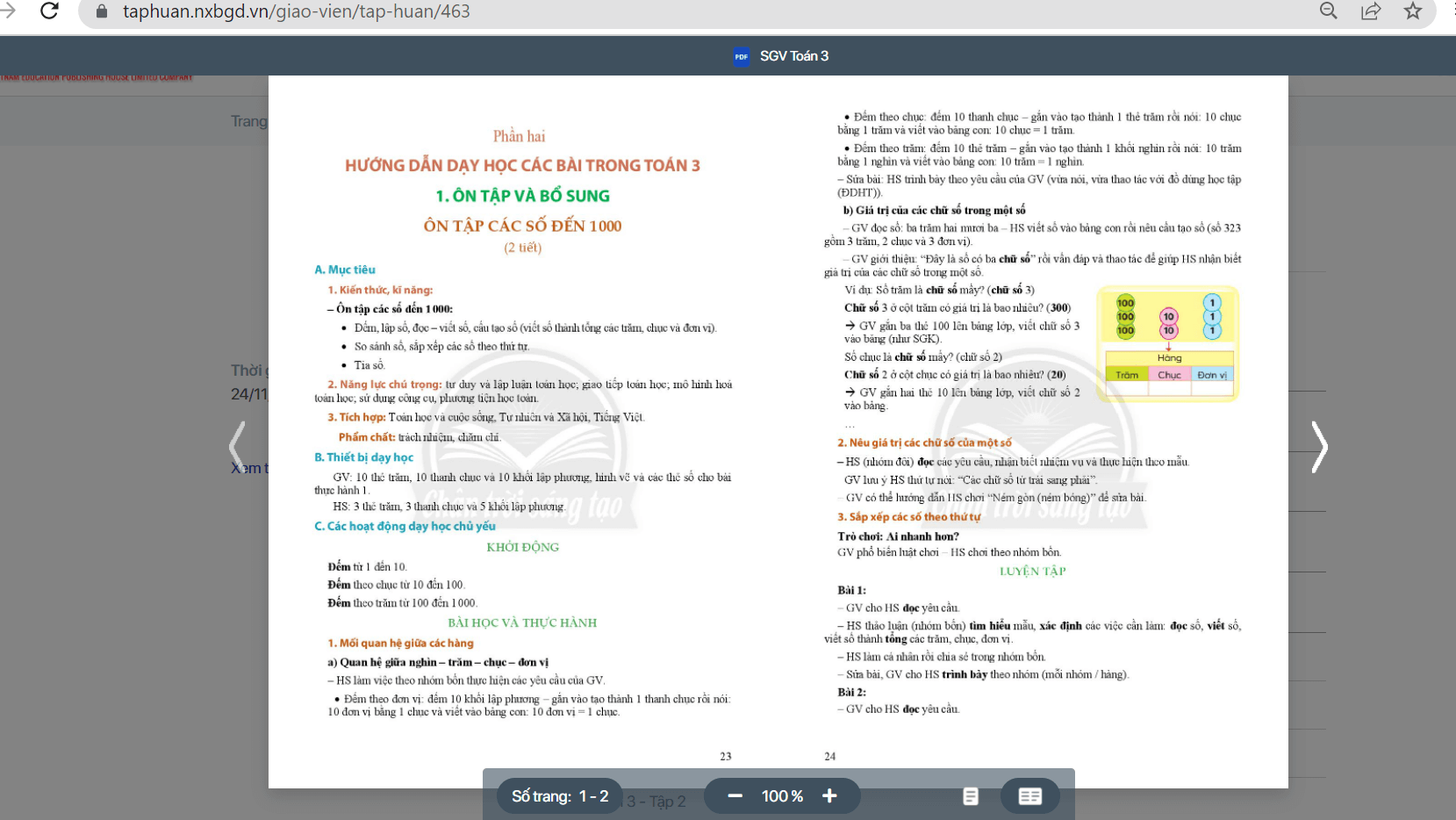Click the 'KHỞI ĐỘNG' subheading
The height and width of the screenshot is (820, 1456).
point(522,547)
